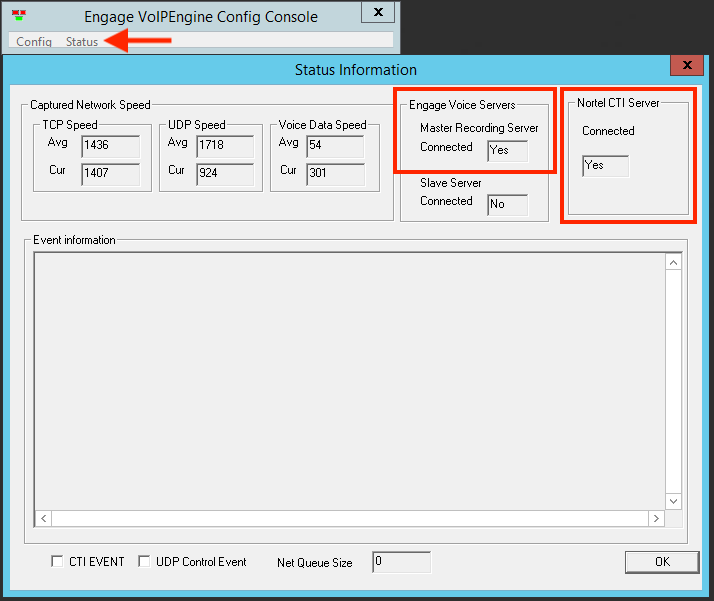Image resolution: width=714 pixels, height=601 pixels.
Task: Click the 'UDP Speed' group title
Action: (197, 125)
